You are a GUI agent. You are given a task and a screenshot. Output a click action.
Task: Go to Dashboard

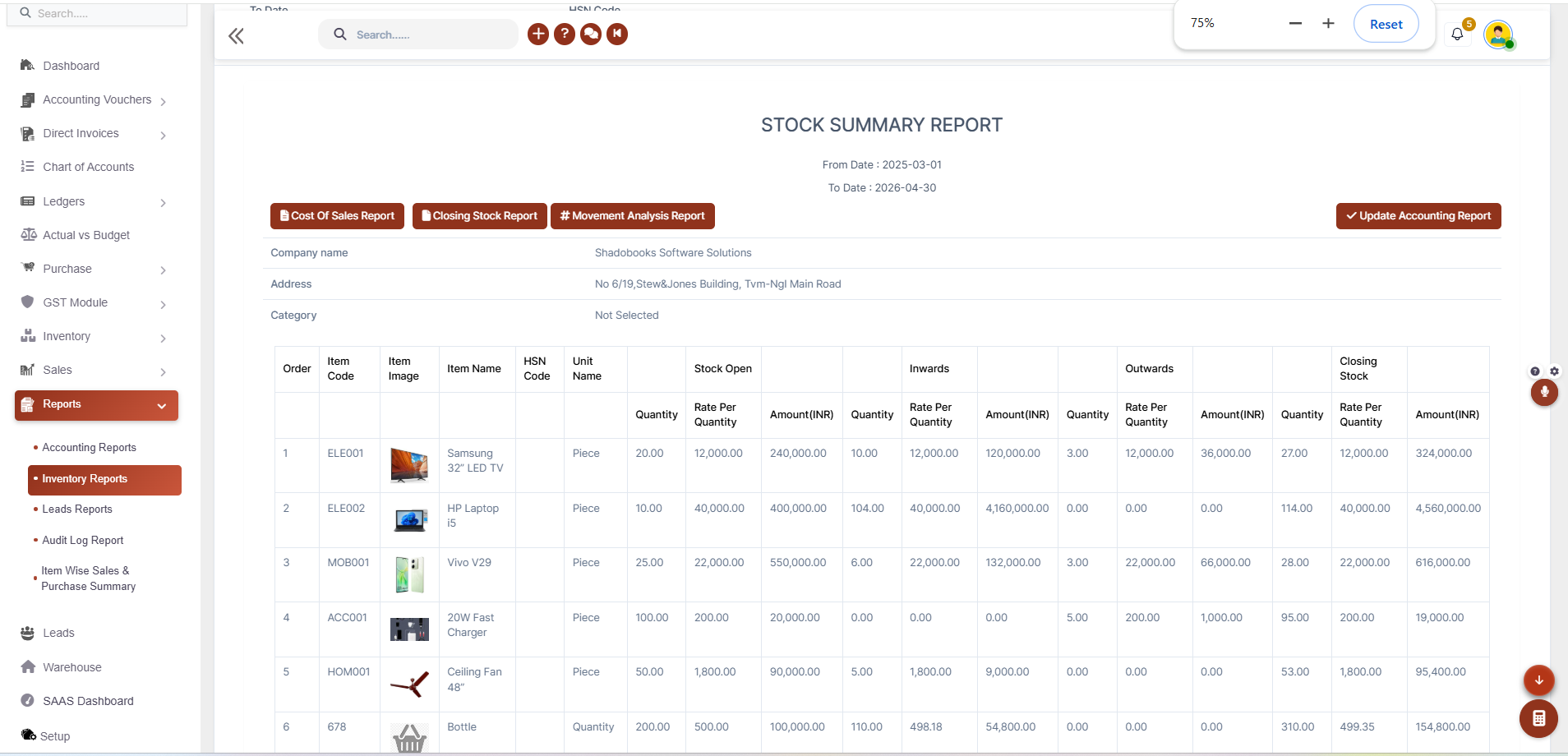coord(71,66)
